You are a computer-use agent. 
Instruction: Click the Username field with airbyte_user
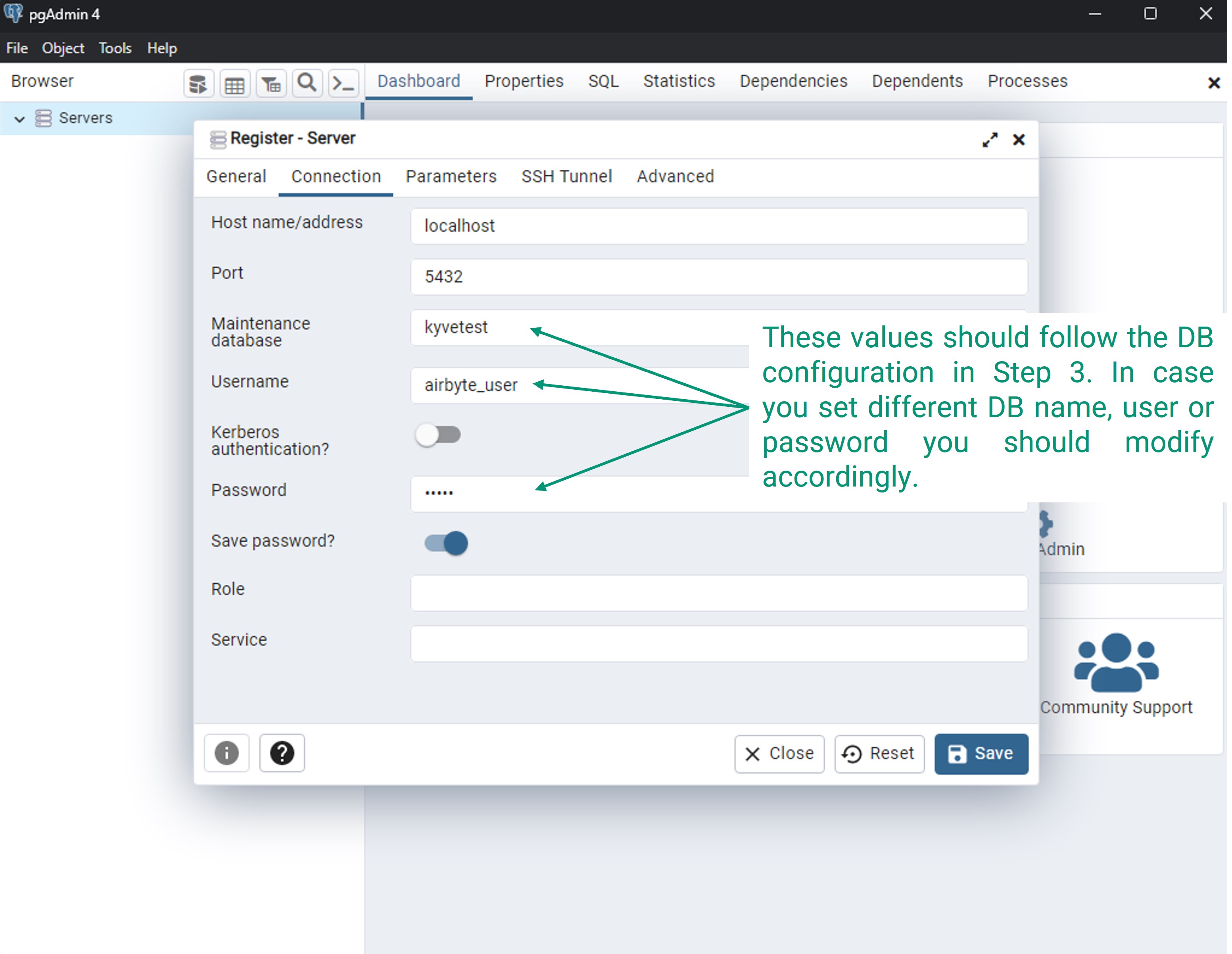coord(580,385)
